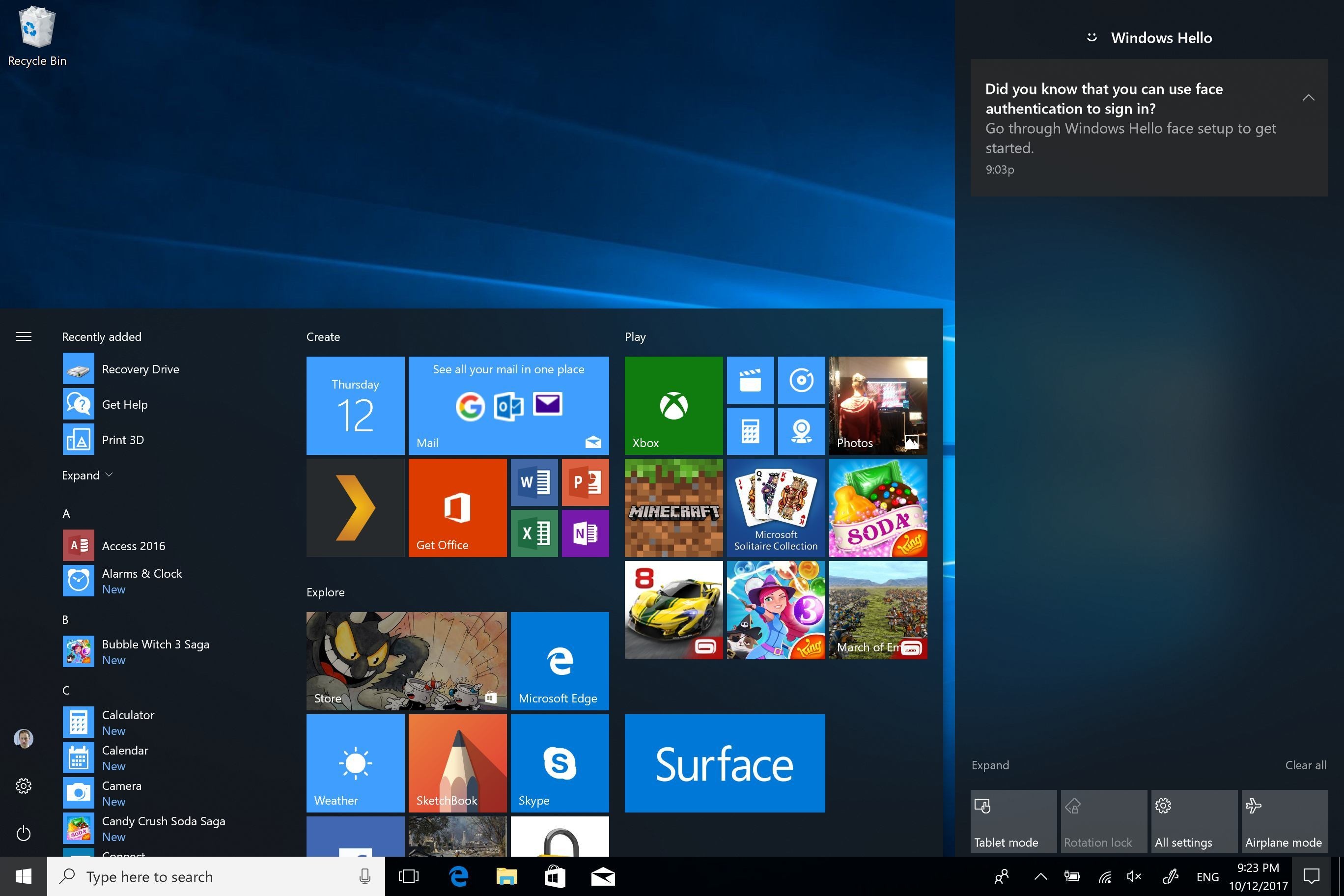Show hidden system tray icons
This screenshot has height=896, width=1344.
coord(1040,876)
